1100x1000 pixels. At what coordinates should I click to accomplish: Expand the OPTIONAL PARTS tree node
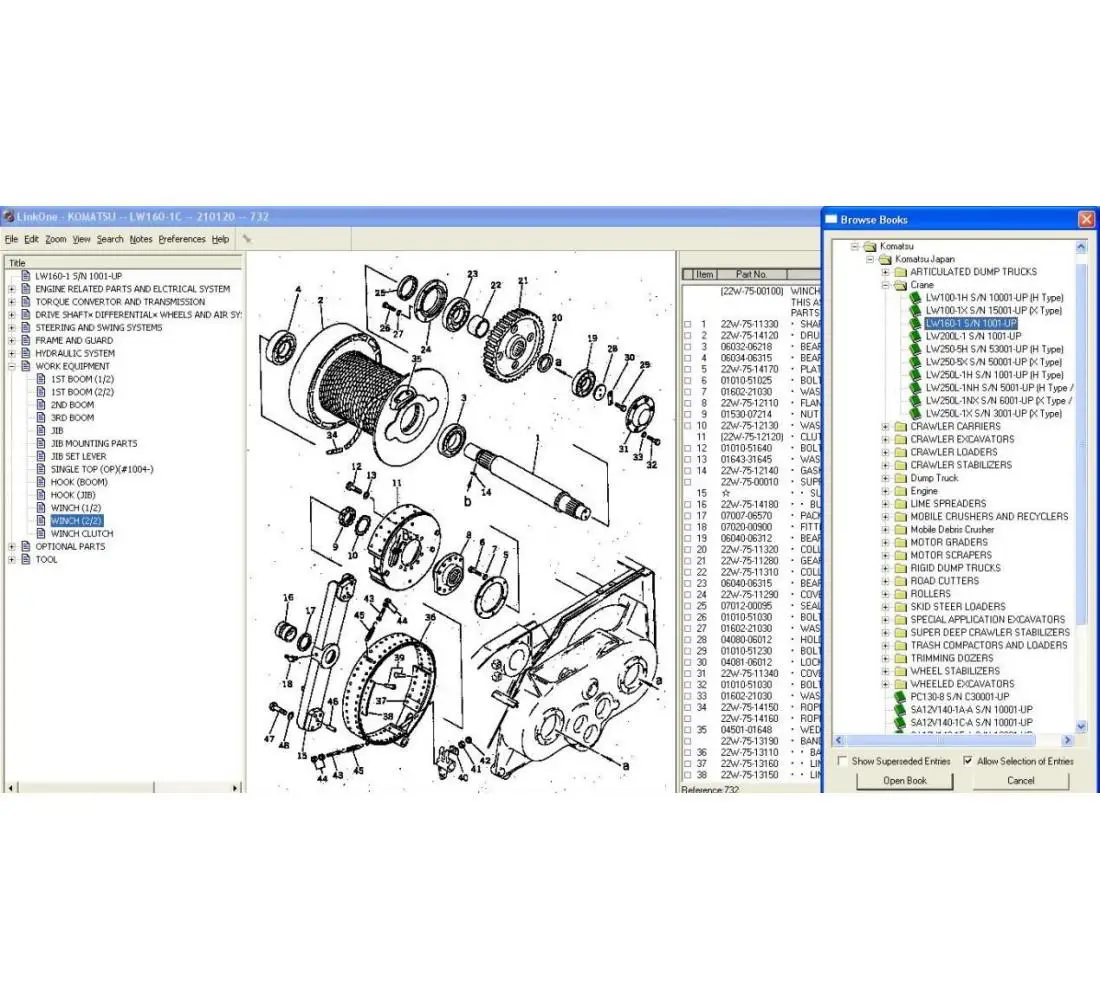tap(12, 547)
